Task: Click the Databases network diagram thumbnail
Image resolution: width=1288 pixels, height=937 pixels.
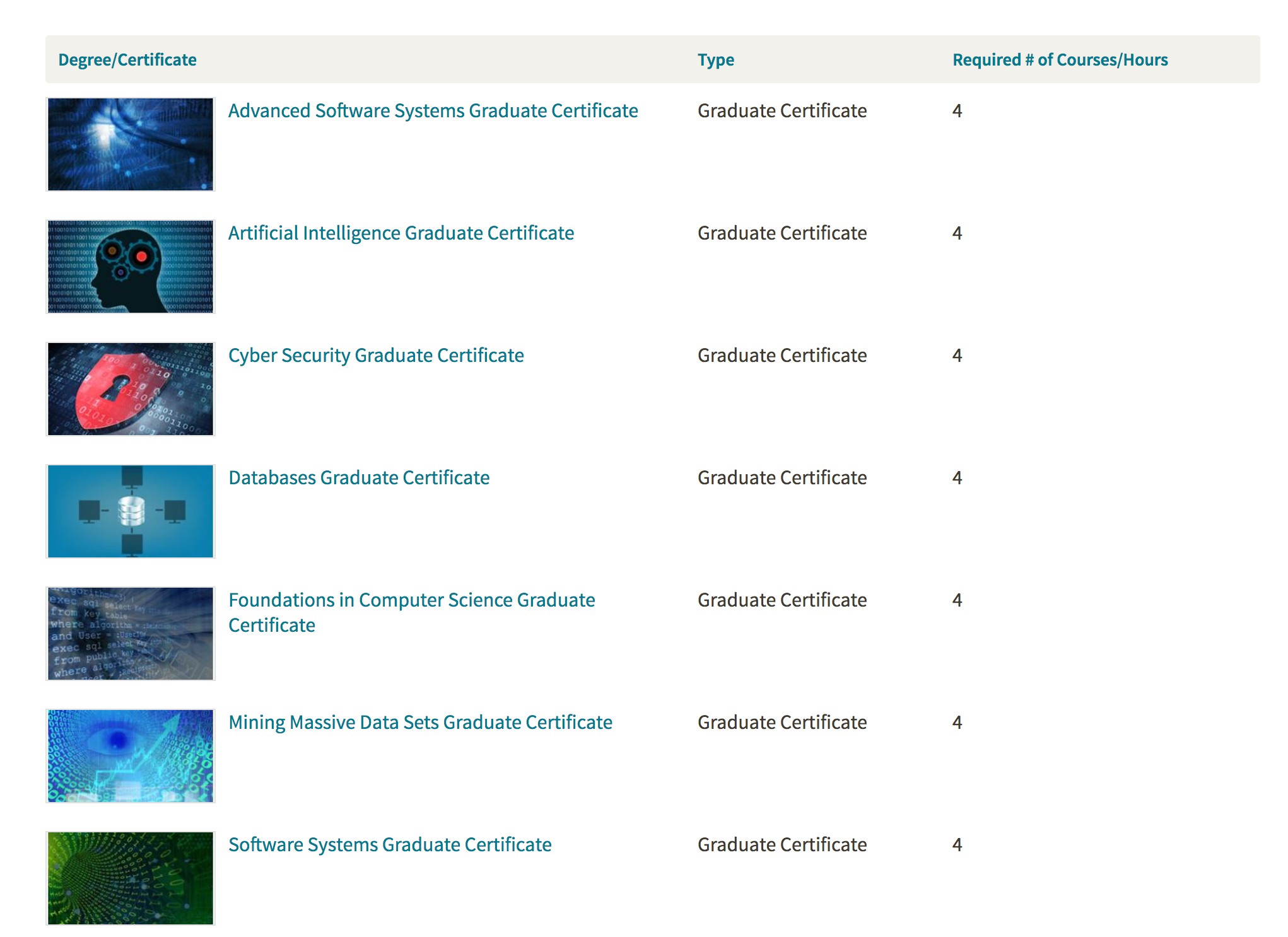Action: (131, 511)
